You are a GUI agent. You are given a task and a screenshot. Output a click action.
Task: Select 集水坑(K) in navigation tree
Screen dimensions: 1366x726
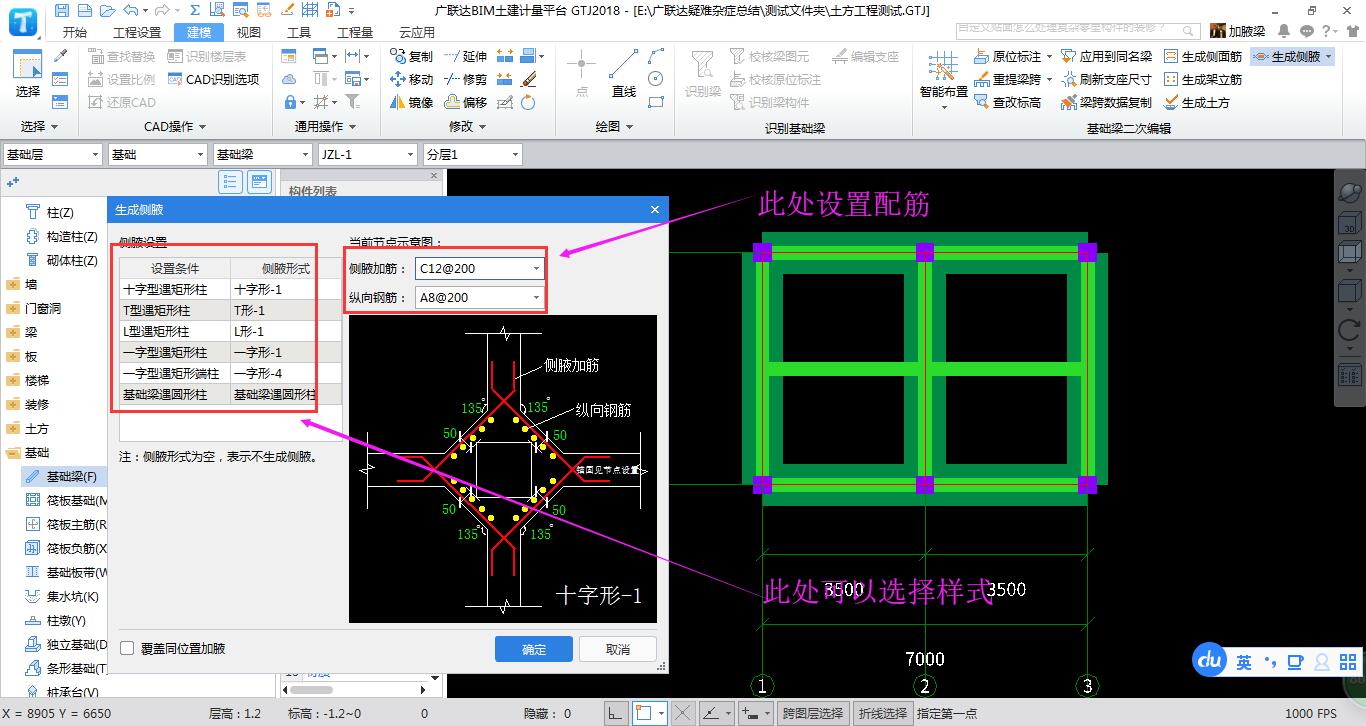[63, 597]
